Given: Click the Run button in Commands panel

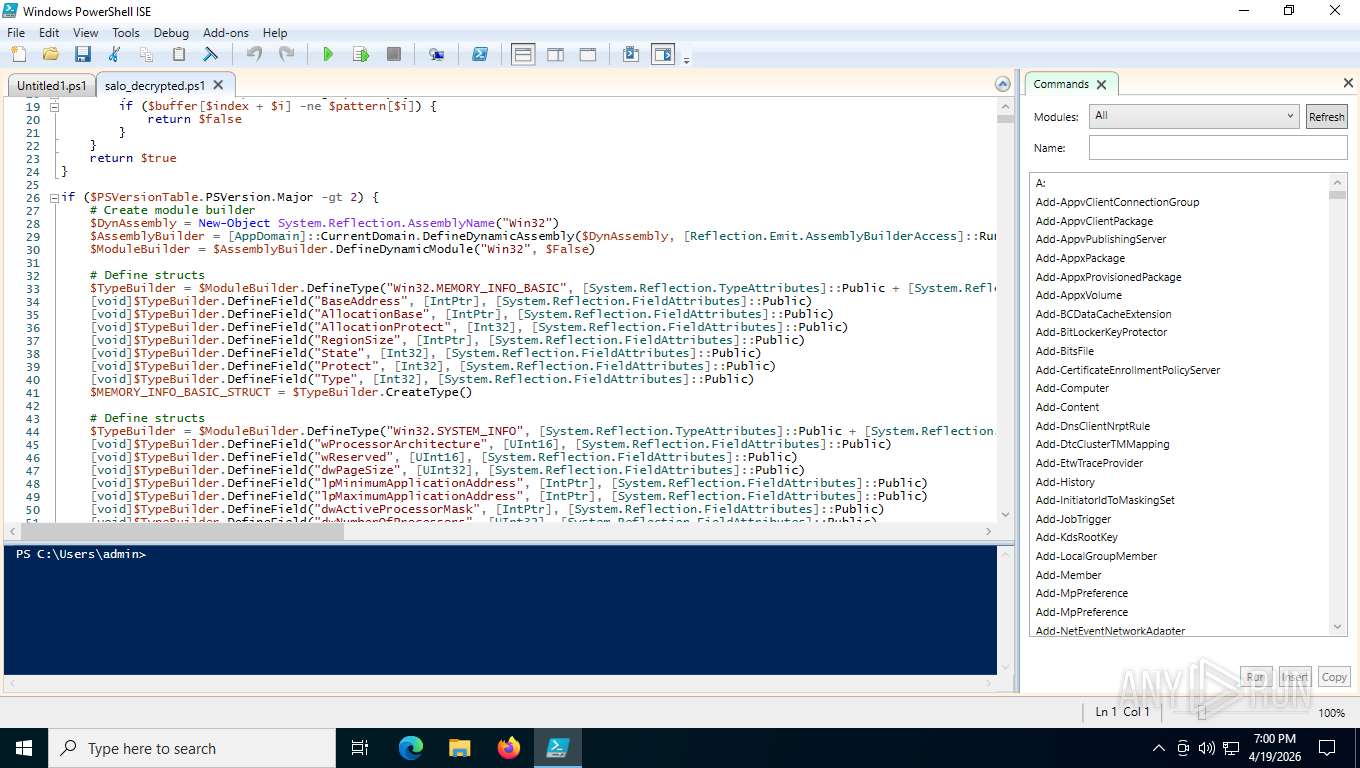Looking at the screenshot, I should coord(1255,677).
